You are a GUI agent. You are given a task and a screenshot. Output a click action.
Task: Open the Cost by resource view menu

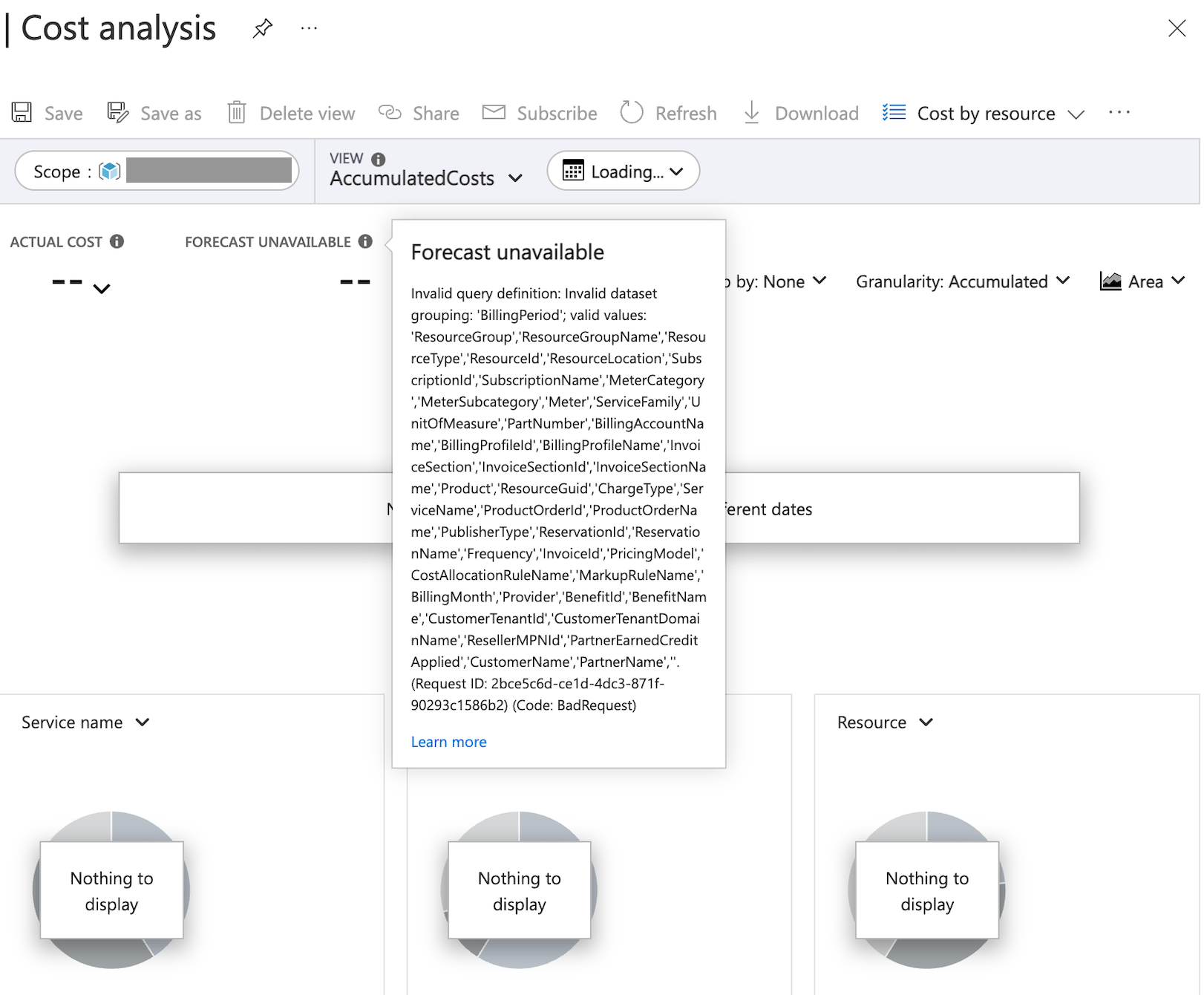click(984, 114)
